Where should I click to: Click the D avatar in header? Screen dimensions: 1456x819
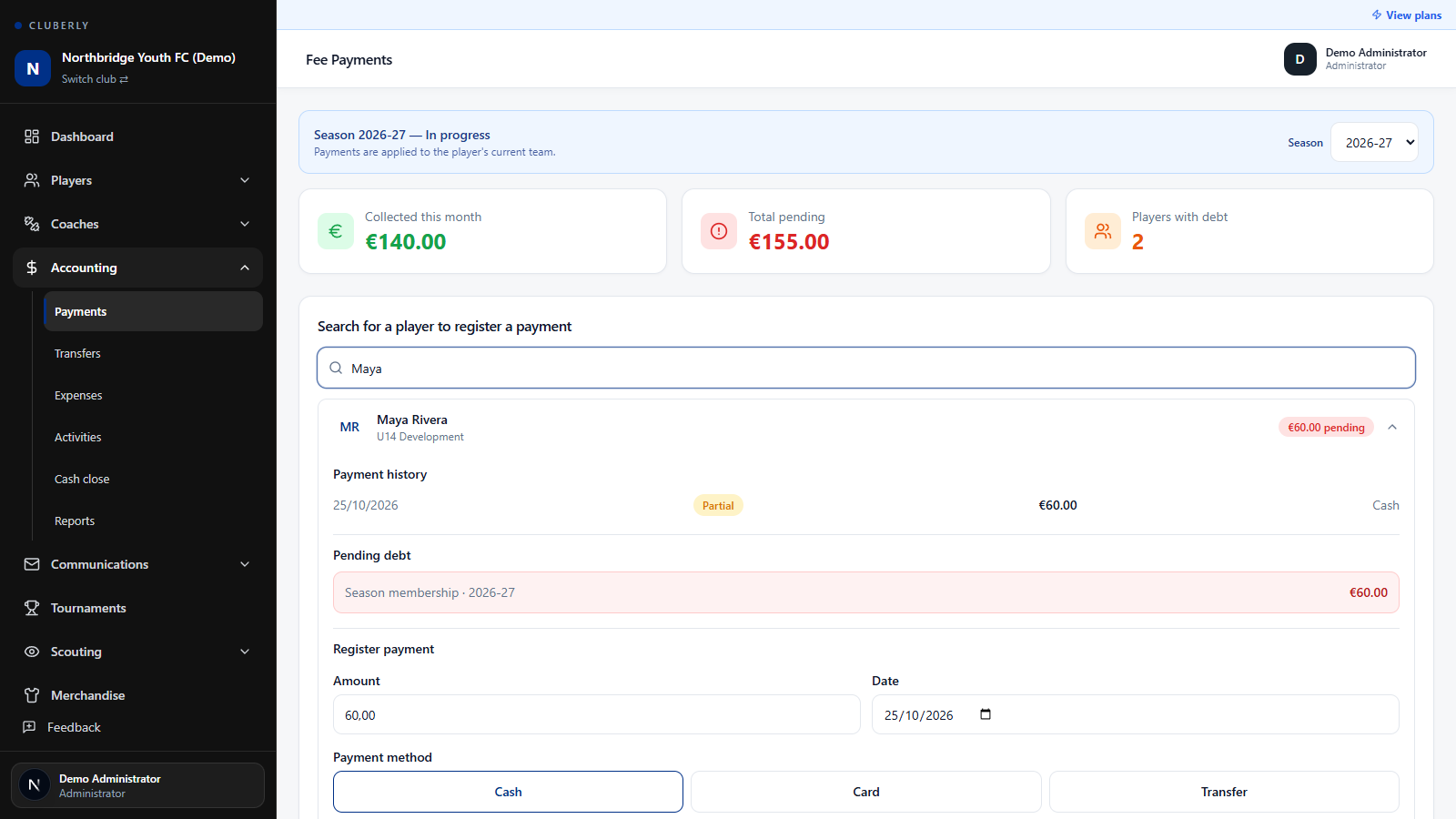pyautogui.click(x=1300, y=59)
